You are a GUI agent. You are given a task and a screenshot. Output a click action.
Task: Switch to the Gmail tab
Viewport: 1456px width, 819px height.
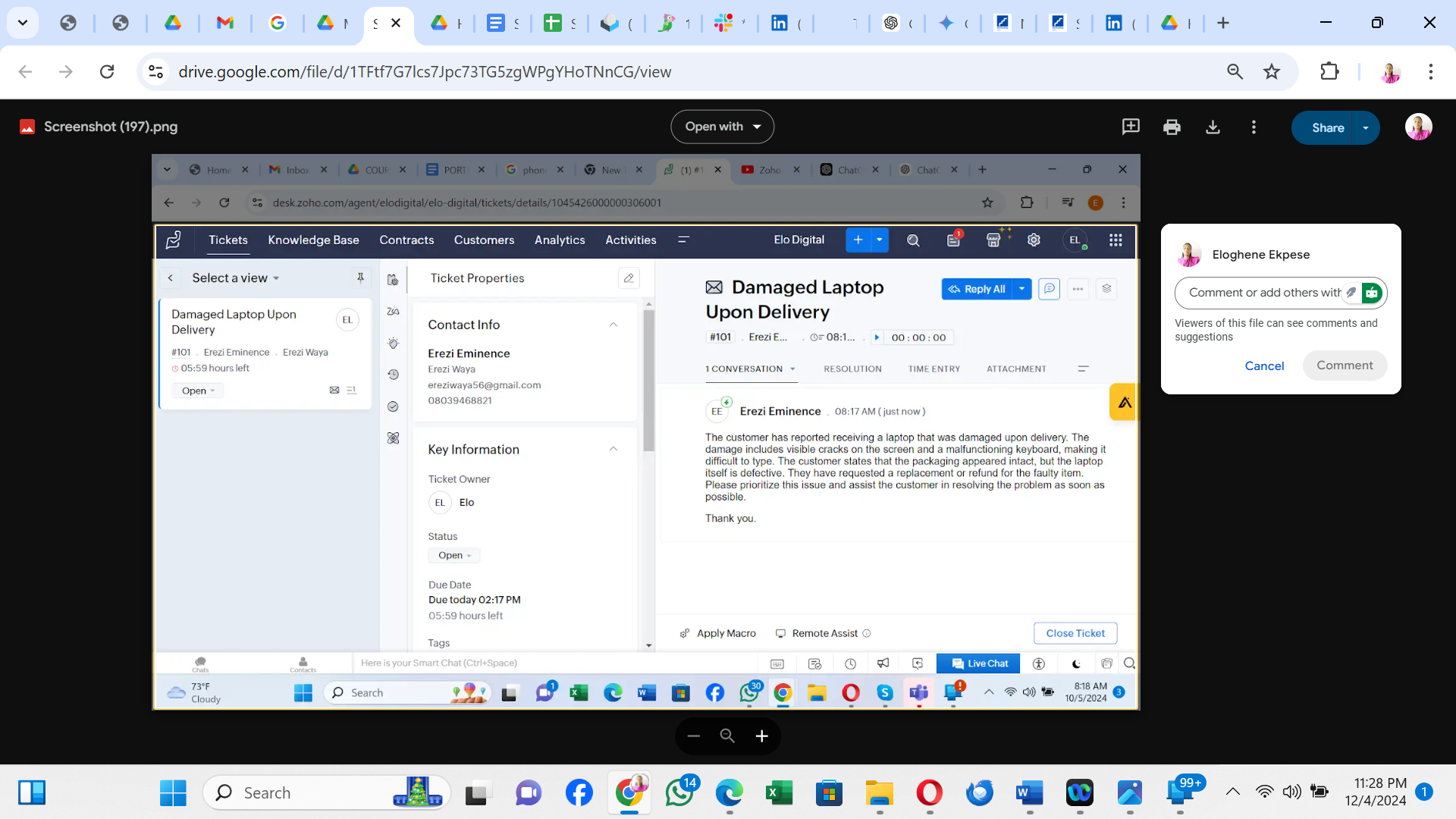click(x=225, y=23)
